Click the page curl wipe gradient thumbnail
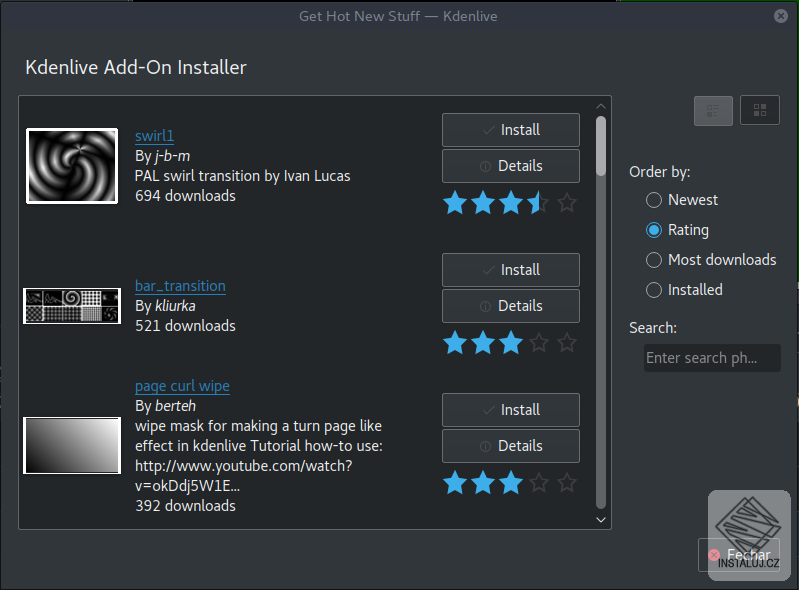The image size is (799, 590). (72, 446)
